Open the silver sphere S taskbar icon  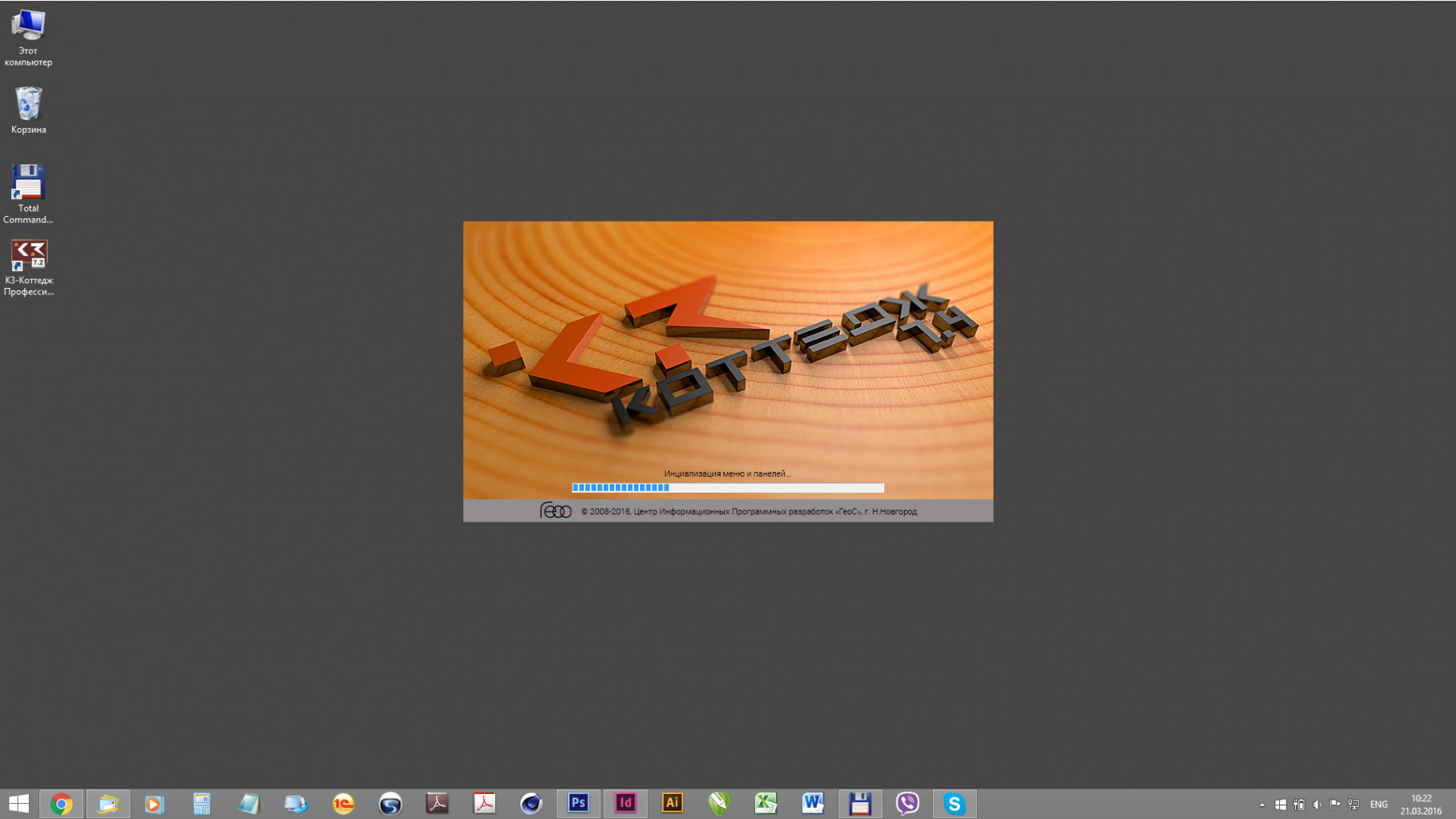pyautogui.click(x=390, y=804)
